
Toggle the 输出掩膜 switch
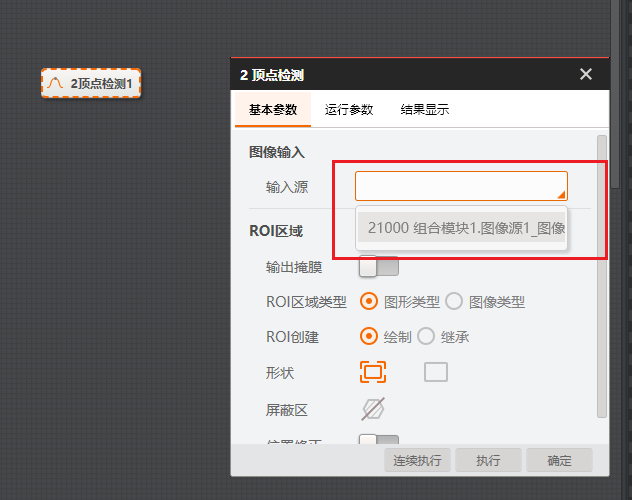[x=378, y=266]
